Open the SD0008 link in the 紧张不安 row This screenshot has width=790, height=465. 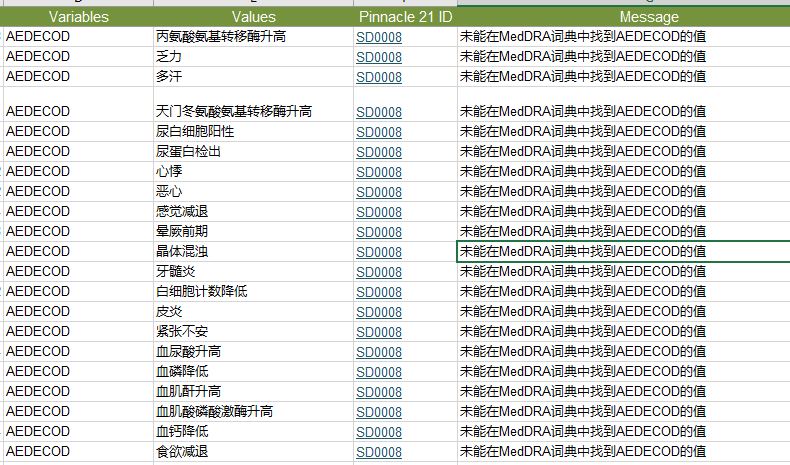pos(379,332)
